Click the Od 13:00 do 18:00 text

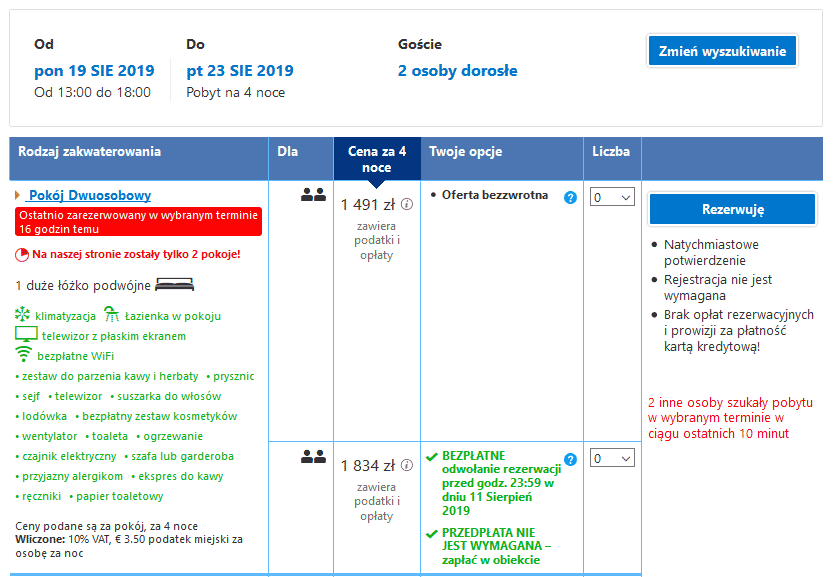(92, 92)
